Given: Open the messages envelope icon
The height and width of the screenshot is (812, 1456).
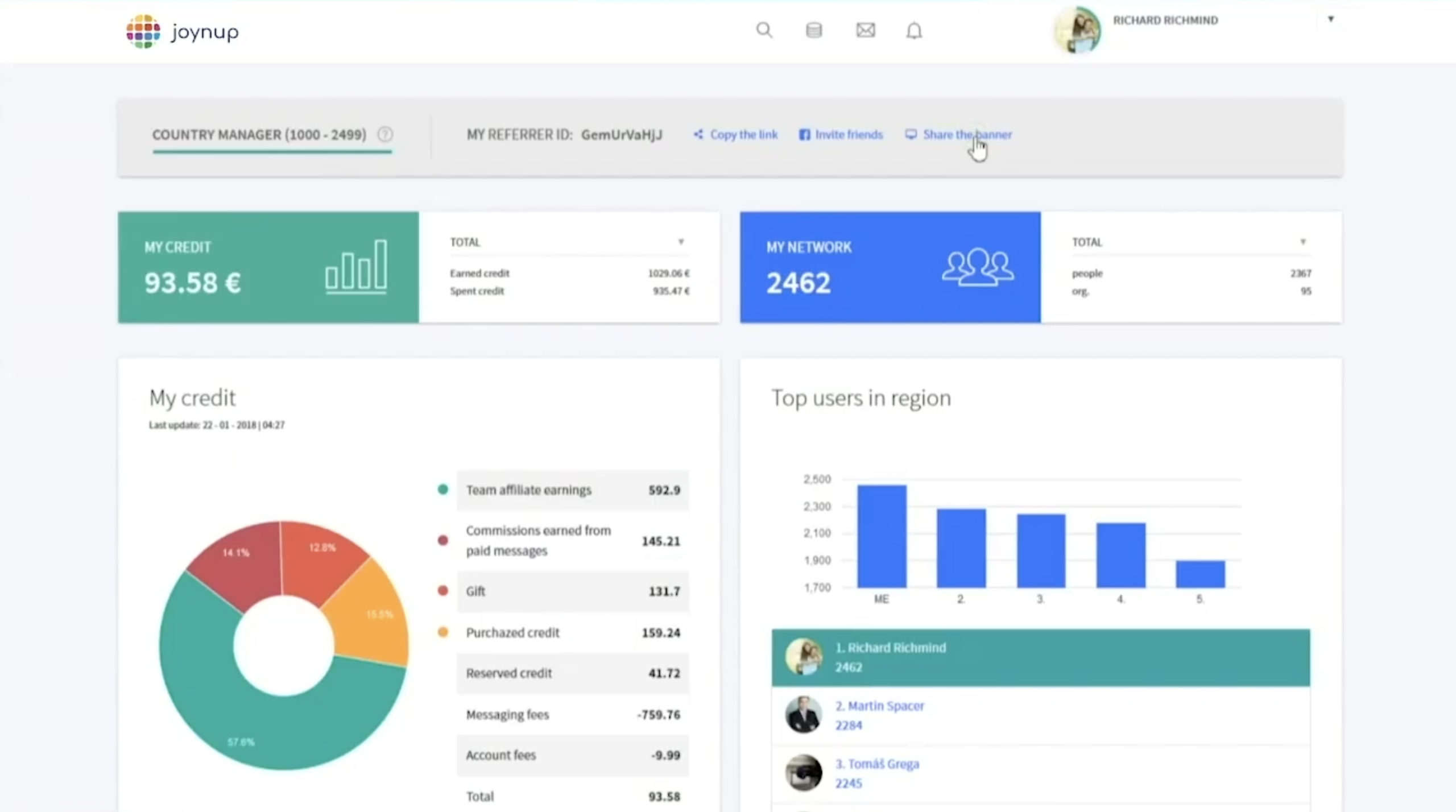Looking at the screenshot, I should point(865,30).
